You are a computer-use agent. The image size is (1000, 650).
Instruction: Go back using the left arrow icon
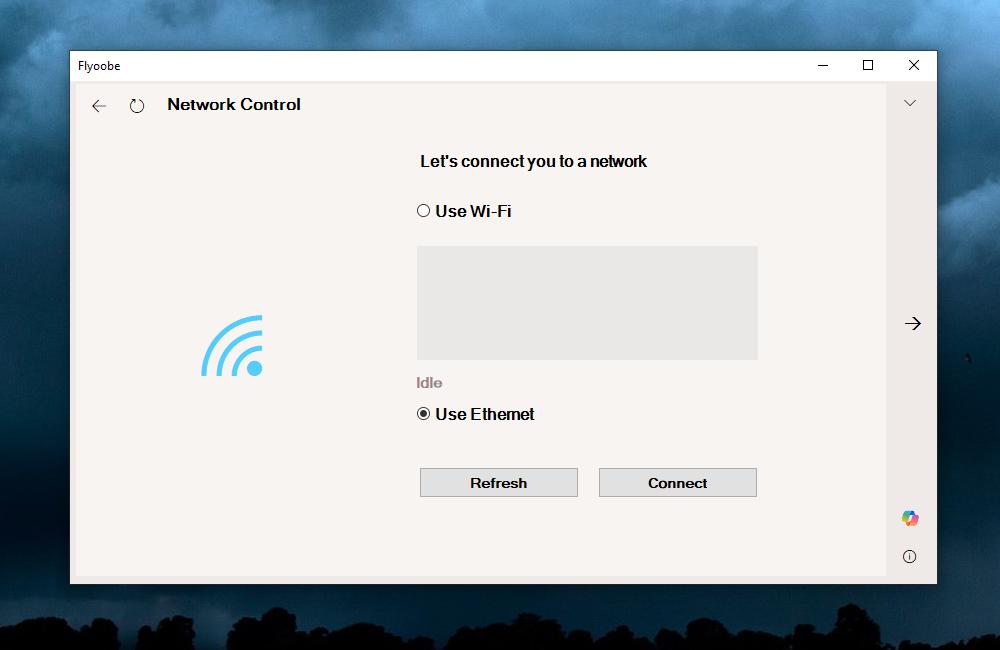[99, 106]
